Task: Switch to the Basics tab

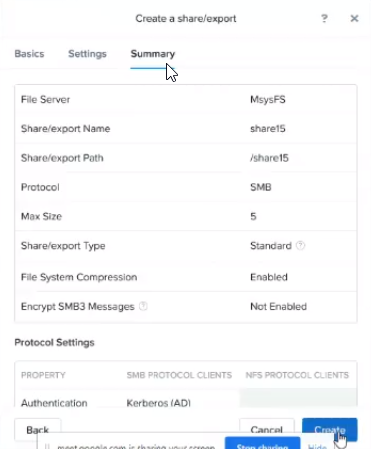Action: [29, 54]
